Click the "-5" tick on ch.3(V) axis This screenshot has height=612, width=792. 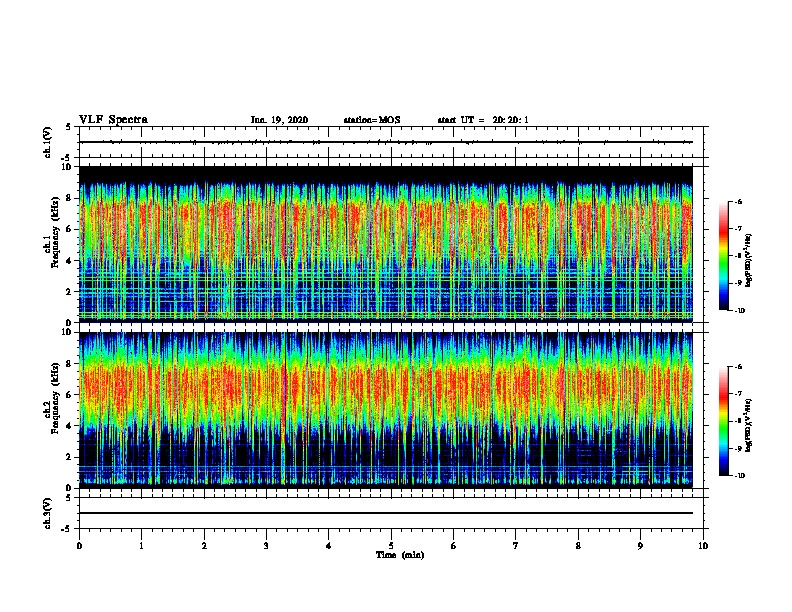pos(67,529)
